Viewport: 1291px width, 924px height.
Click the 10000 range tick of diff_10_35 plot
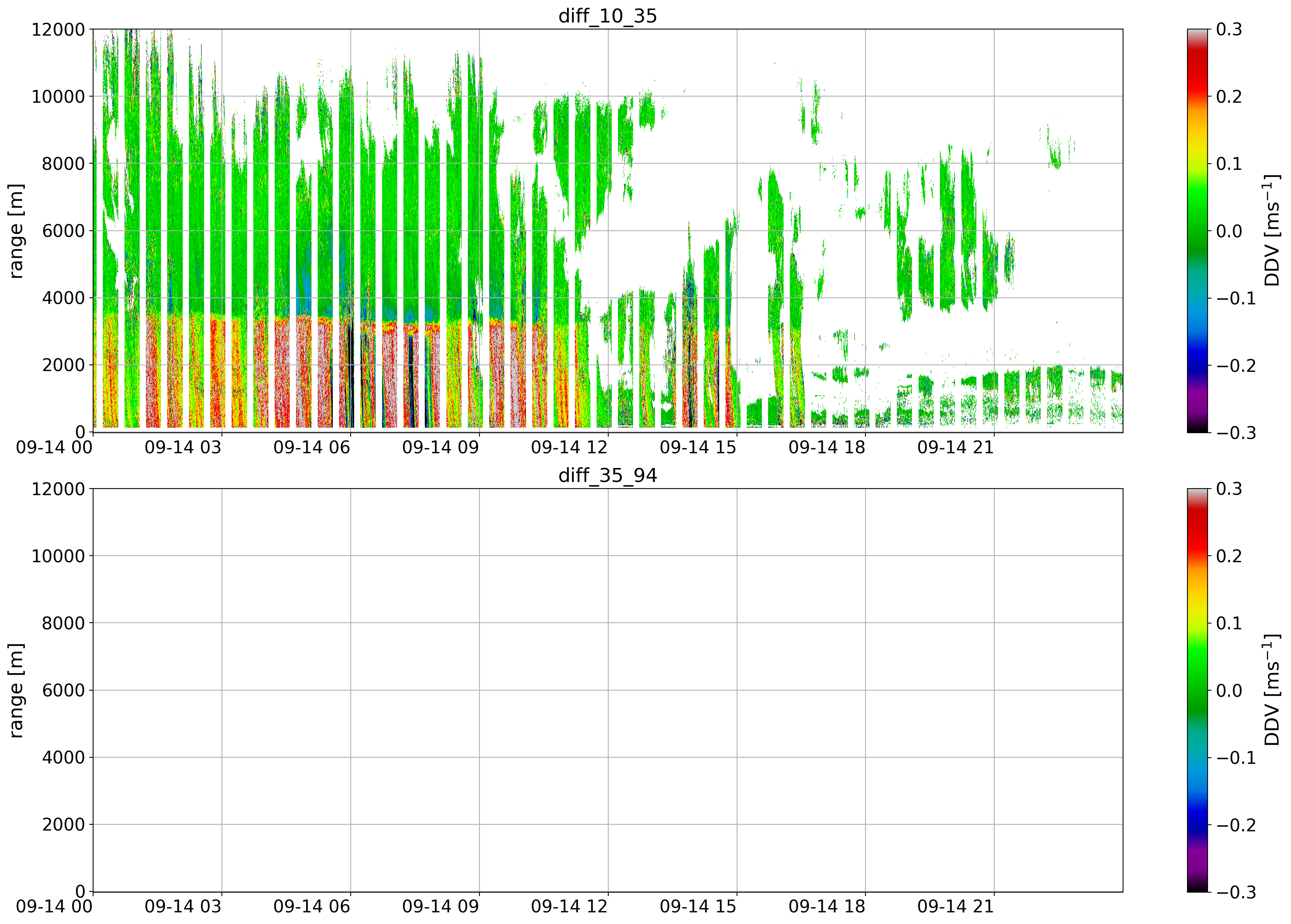[58, 97]
